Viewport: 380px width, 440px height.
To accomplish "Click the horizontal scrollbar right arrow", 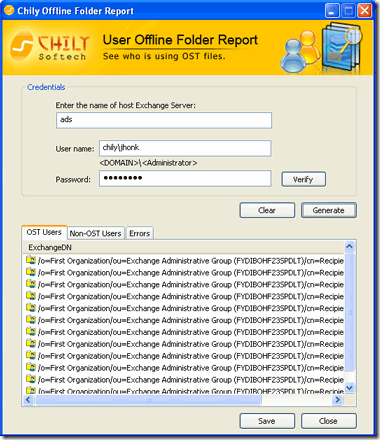I will pyautogui.click(x=338, y=399).
